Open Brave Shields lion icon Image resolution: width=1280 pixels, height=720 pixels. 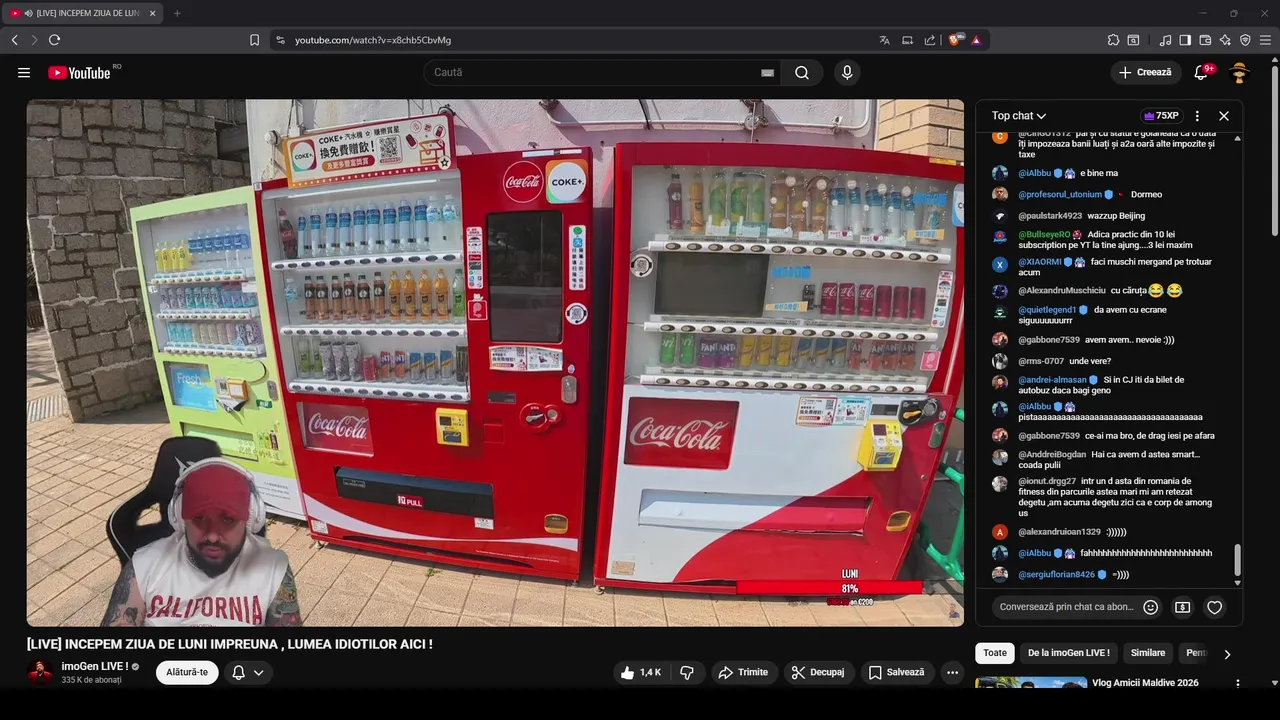(x=956, y=40)
